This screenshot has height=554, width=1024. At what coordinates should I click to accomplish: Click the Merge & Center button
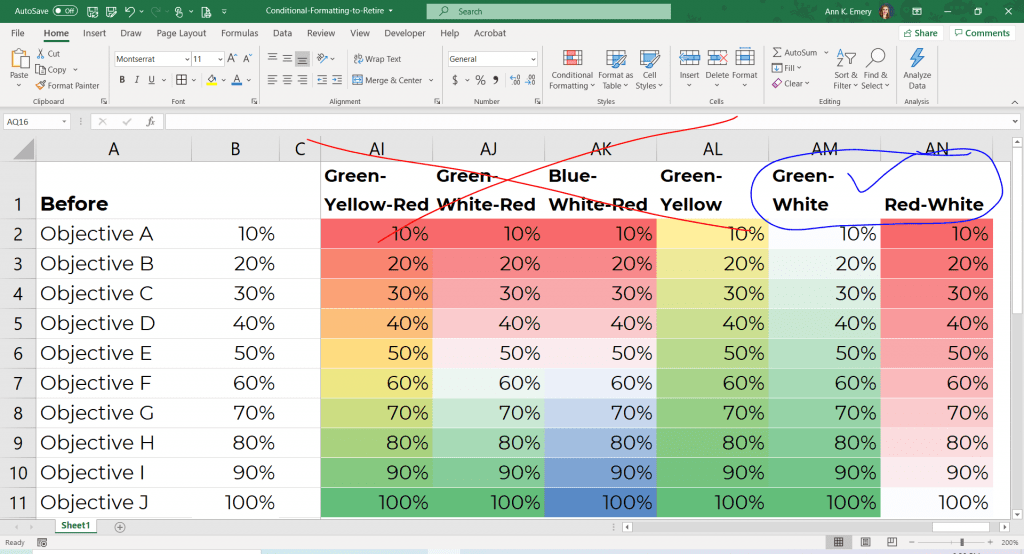[392, 80]
